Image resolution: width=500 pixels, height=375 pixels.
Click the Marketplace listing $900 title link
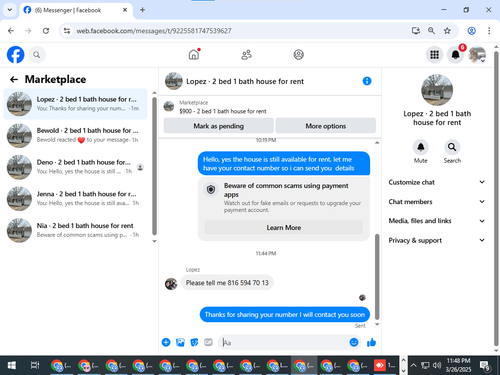pos(223,111)
